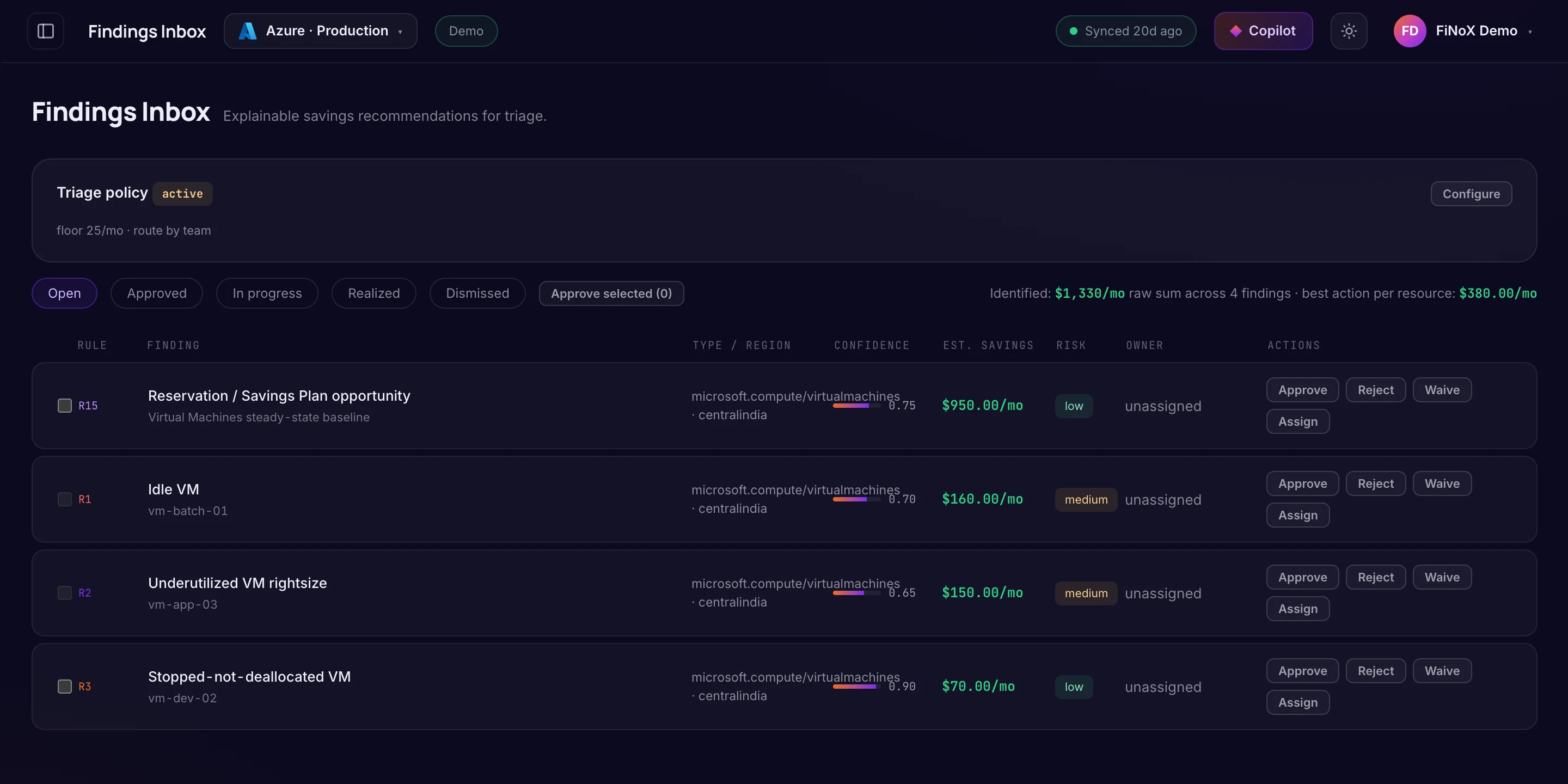The width and height of the screenshot is (1568, 784).
Task: Click the low risk badge for R15
Action: tap(1074, 406)
